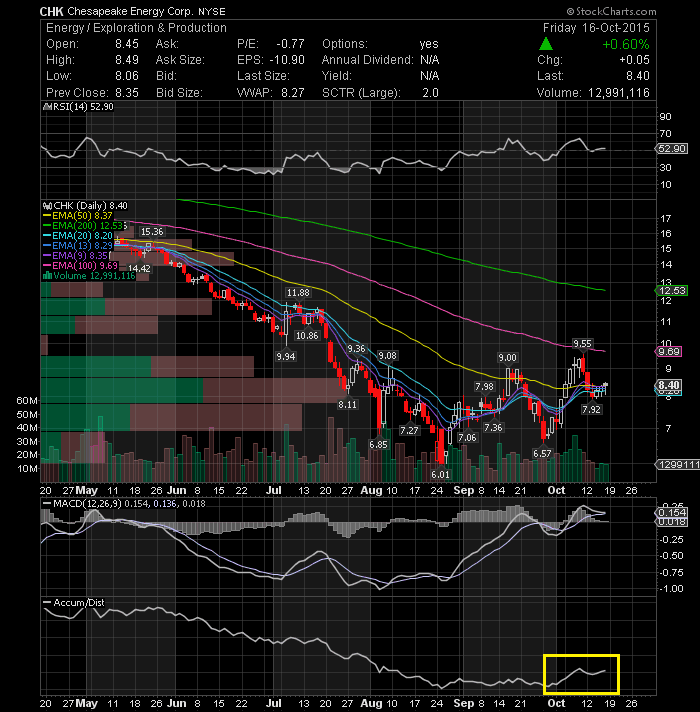Click the 7.36 price label
Screen dimensions: 700x712
(x=493, y=427)
